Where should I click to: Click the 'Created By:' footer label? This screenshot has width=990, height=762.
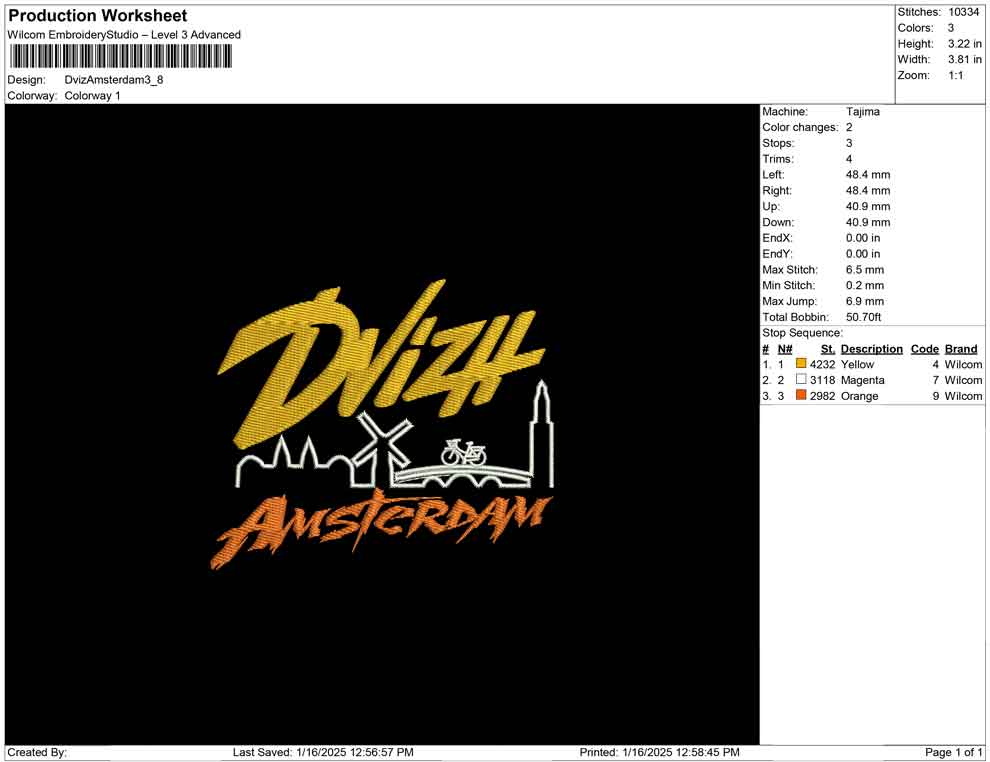[x=37, y=752]
